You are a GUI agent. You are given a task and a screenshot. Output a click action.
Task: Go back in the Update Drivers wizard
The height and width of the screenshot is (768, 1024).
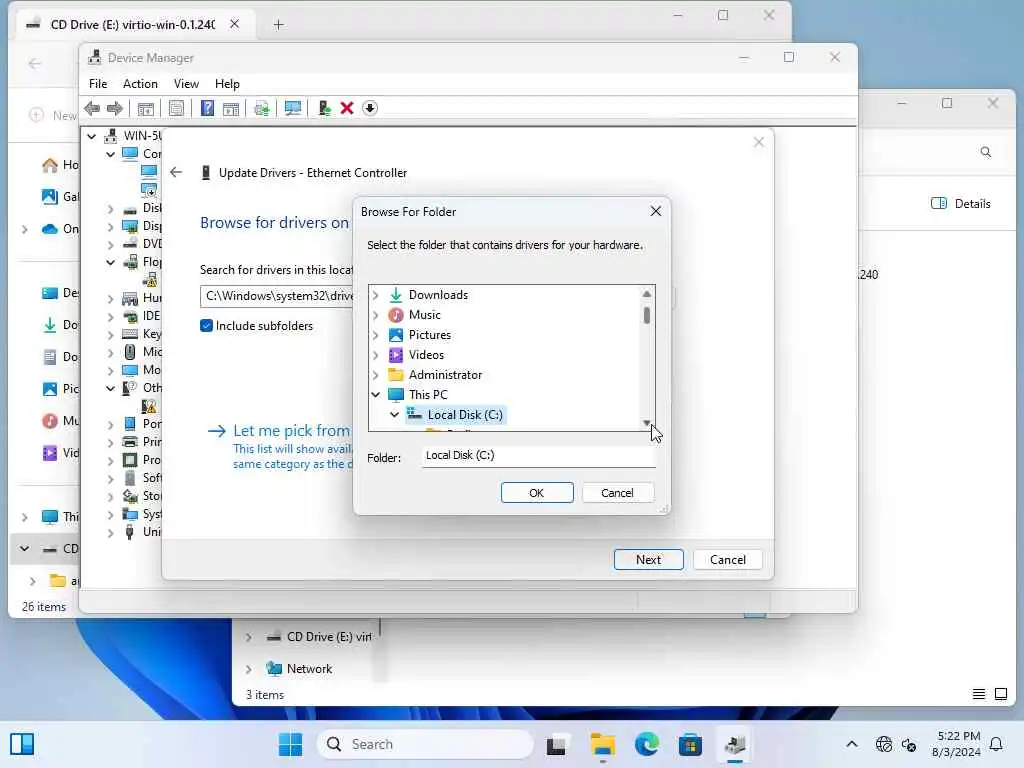176,172
